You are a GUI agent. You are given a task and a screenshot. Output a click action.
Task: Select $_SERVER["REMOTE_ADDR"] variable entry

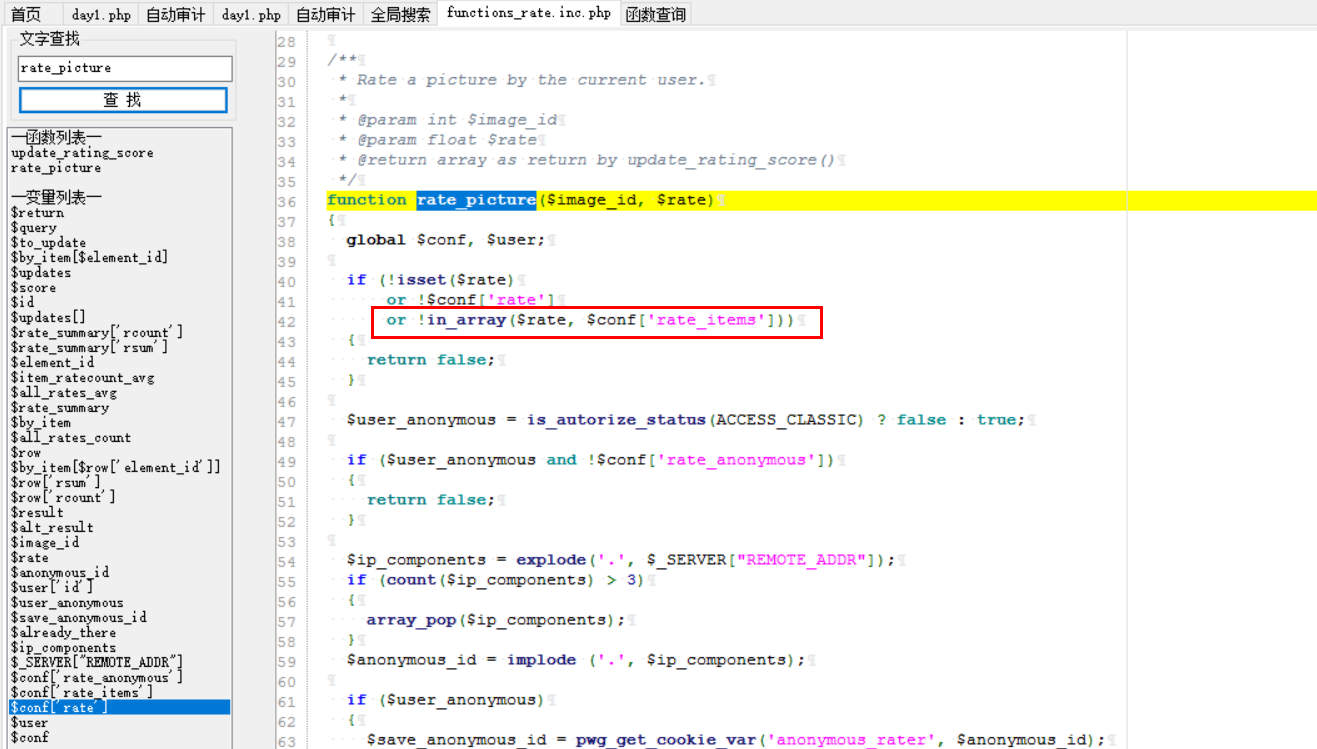point(96,663)
